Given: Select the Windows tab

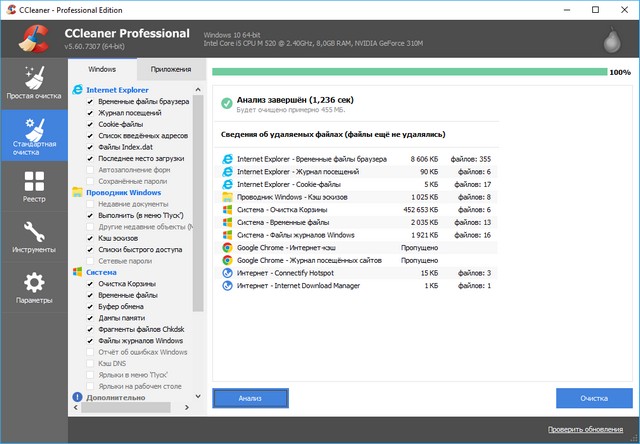Looking at the screenshot, I should click(x=102, y=70).
